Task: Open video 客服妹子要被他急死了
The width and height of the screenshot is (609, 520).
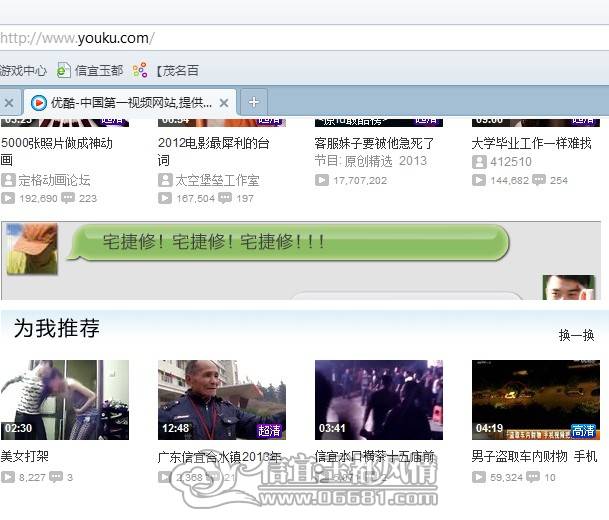Action: click(x=374, y=143)
